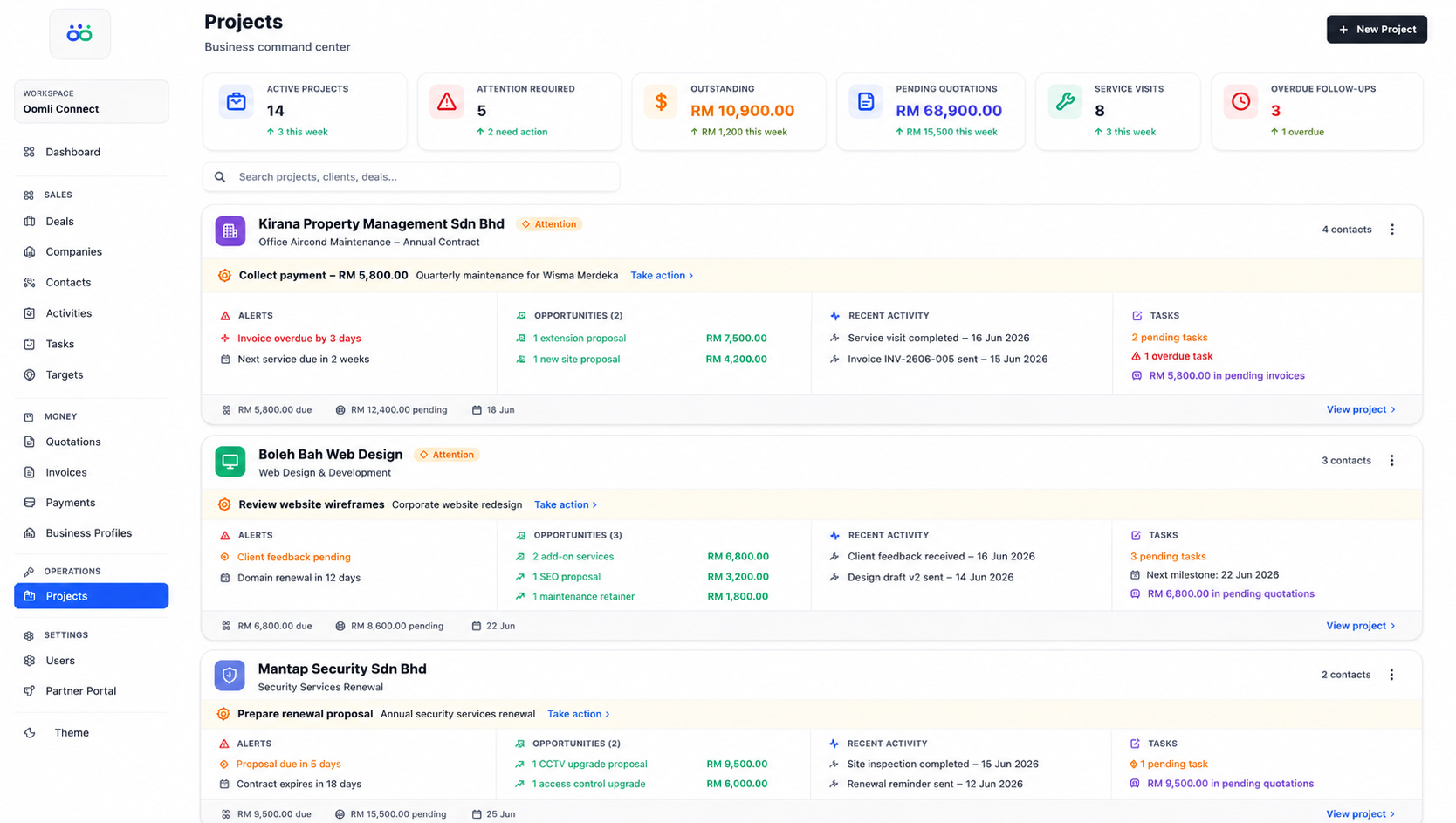
Task: Click the magnifier icon in search bar
Action: point(220,177)
